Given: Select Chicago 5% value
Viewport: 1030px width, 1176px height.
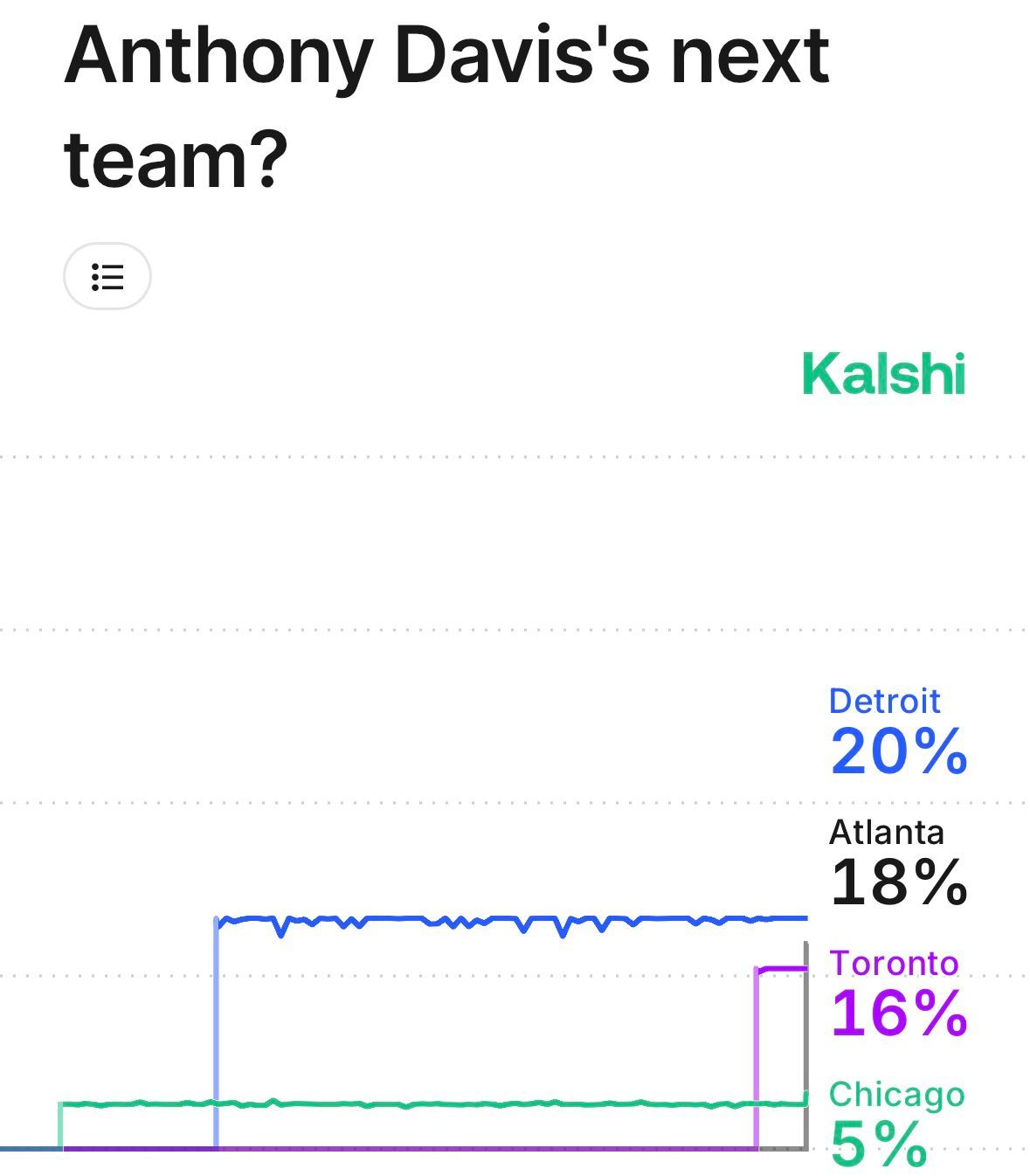Looking at the screenshot, I should click(x=878, y=1144).
